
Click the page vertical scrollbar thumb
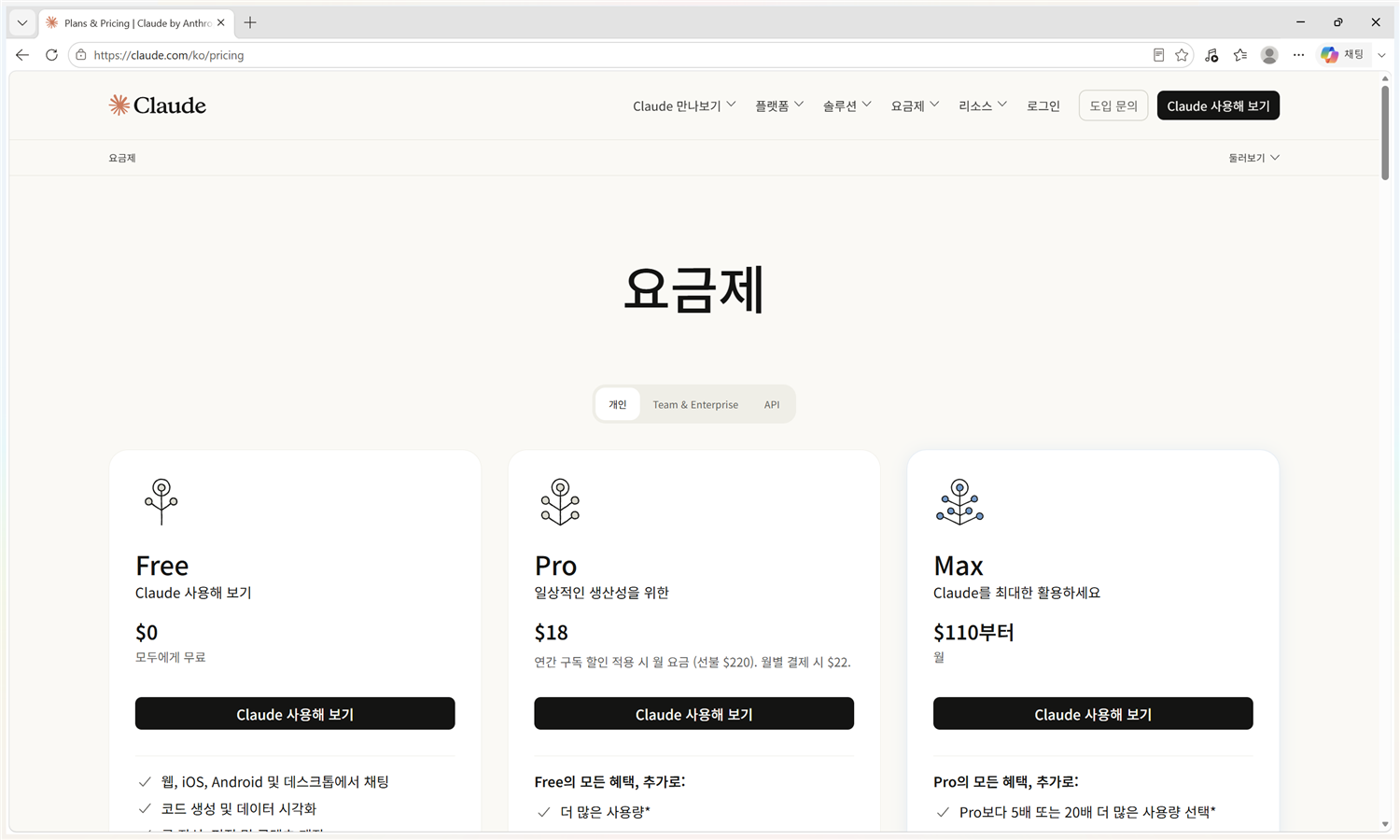(1385, 132)
